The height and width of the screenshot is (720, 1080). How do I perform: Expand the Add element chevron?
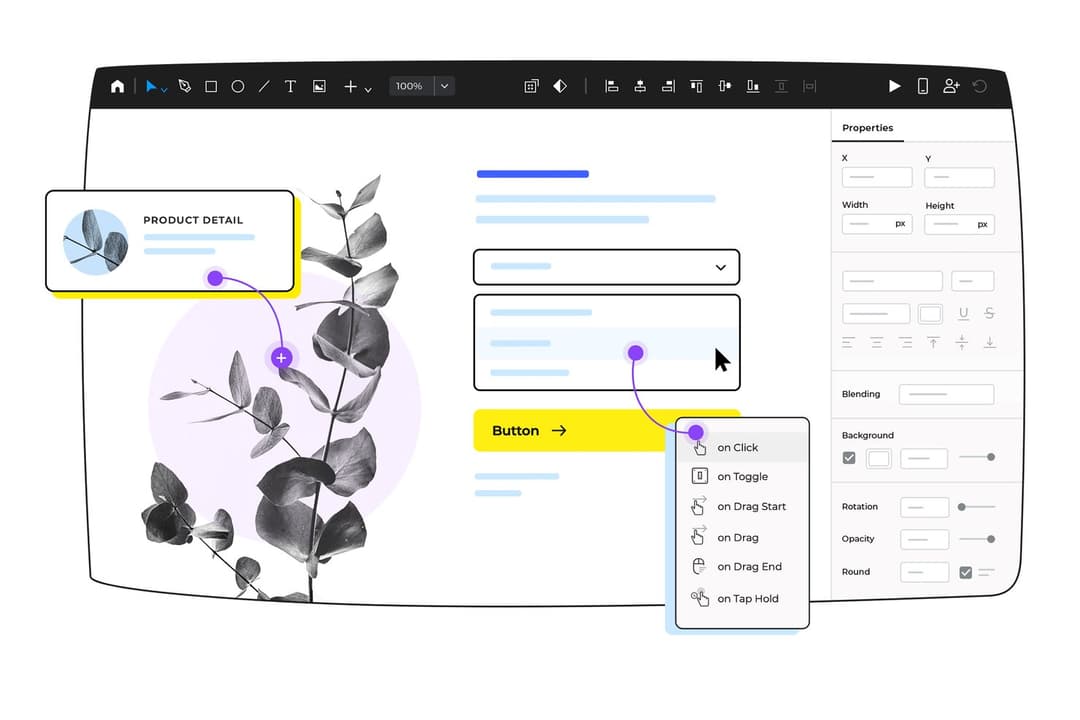[368, 90]
